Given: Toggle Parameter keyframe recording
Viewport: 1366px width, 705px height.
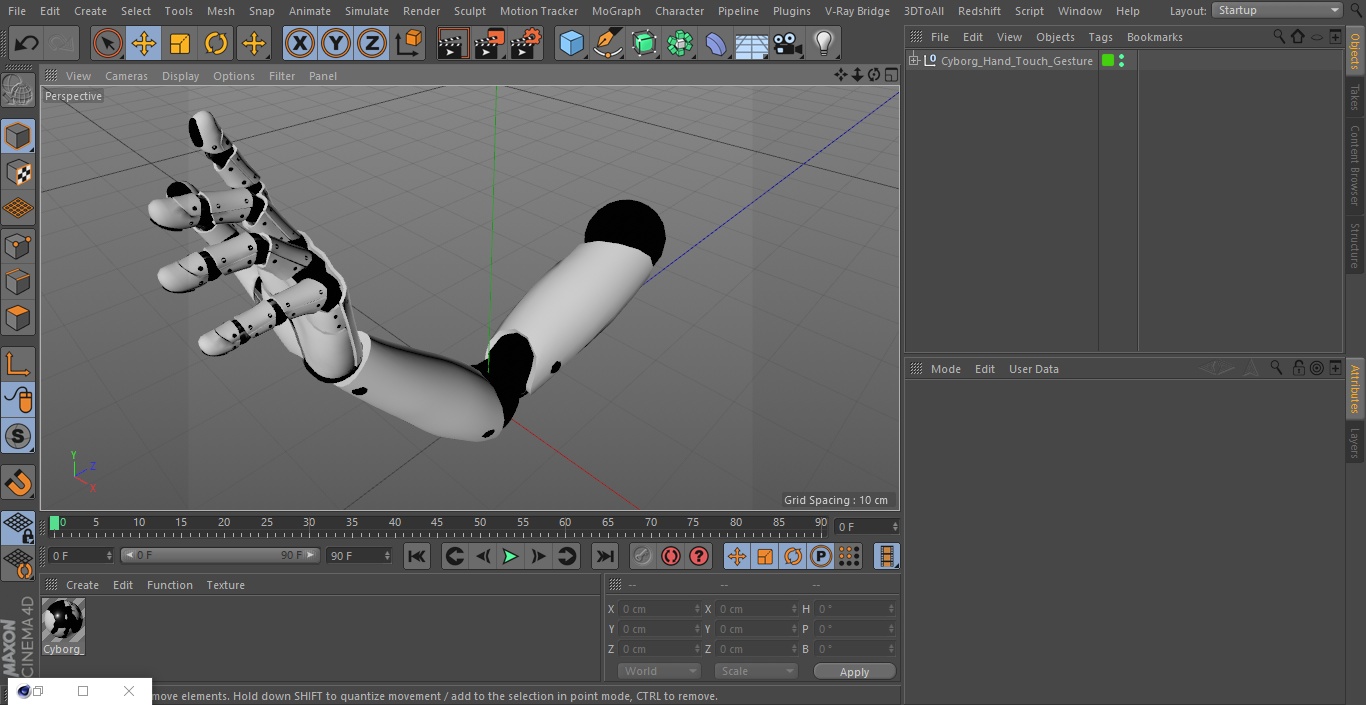Looking at the screenshot, I should tap(821, 556).
